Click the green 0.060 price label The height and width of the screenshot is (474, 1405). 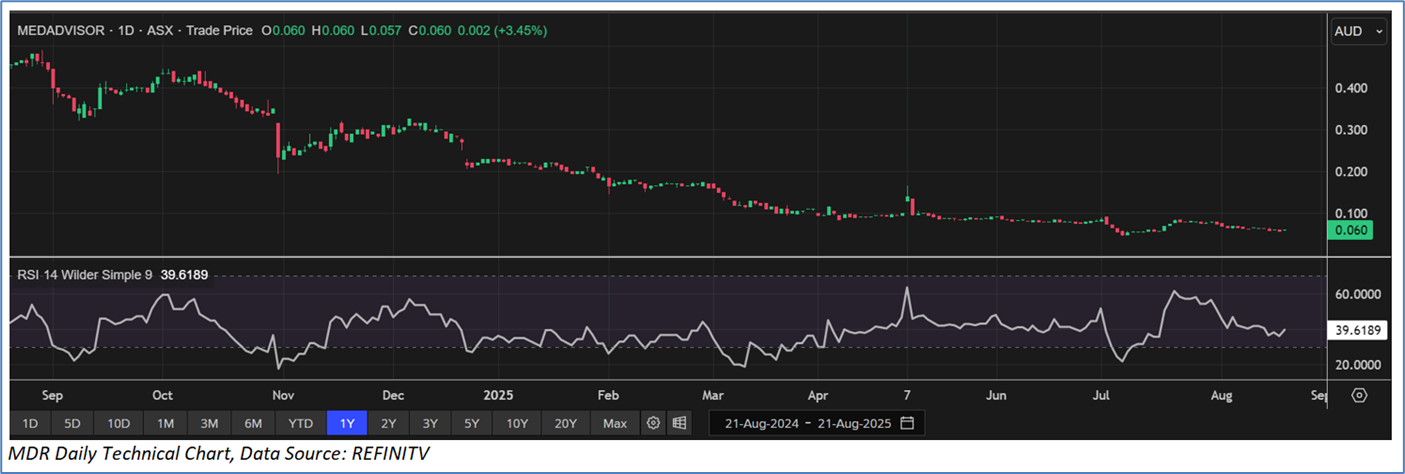(1349, 231)
